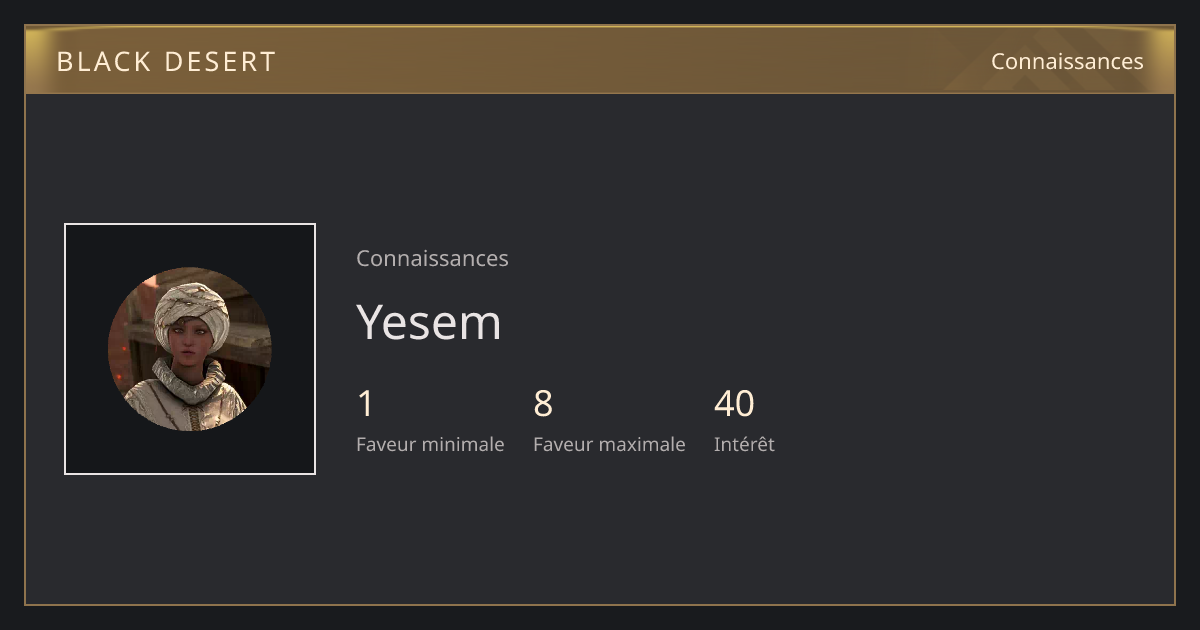1200x630 pixels.
Task: Select the grey Connaissances label above the name
Action: tap(432, 258)
